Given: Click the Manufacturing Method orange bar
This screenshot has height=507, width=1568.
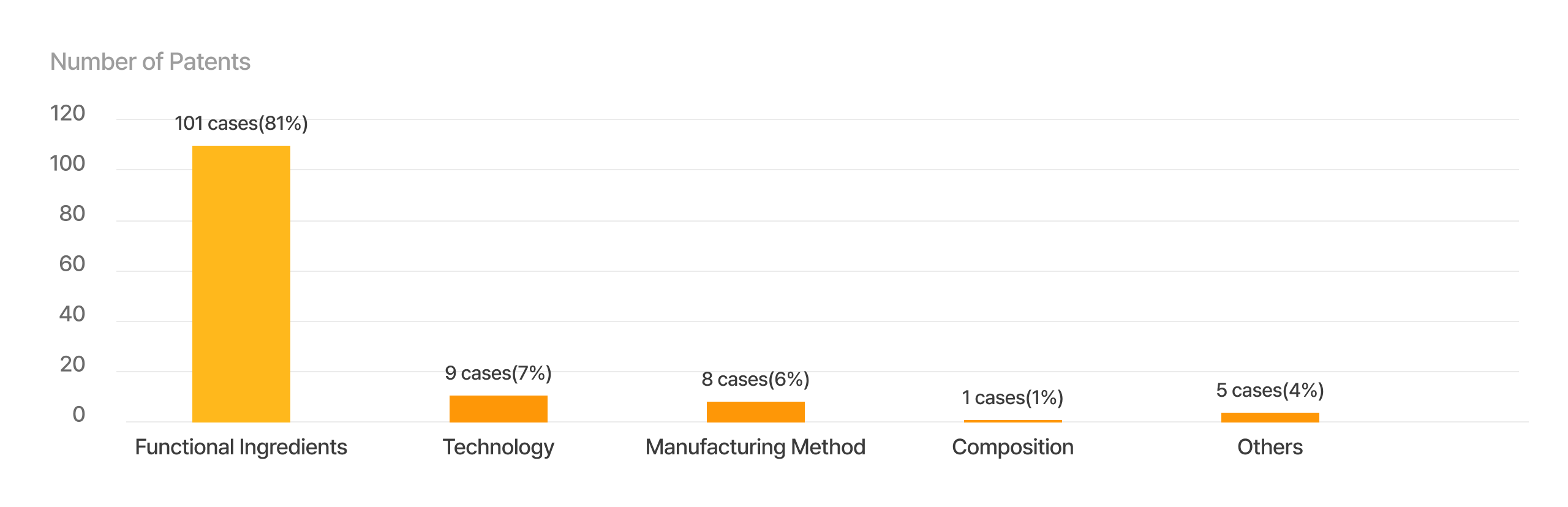Looking at the screenshot, I should click(755, 411).
